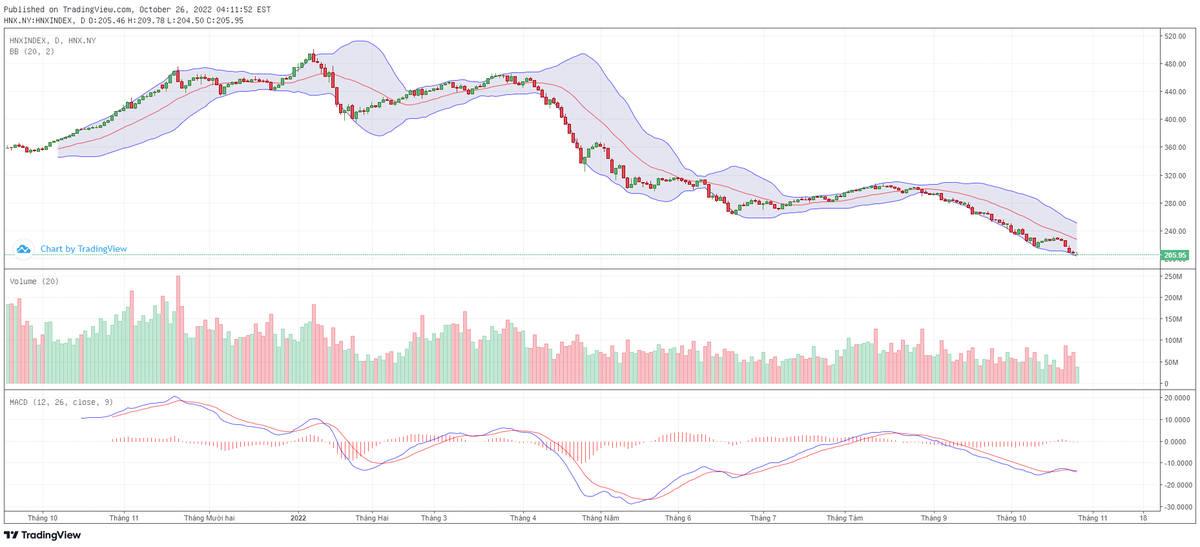The width and height of the screenshot is (1200, 547).
Task: Select 'Tháng Năm' on the time axis
Action: (x=601, y=518)
